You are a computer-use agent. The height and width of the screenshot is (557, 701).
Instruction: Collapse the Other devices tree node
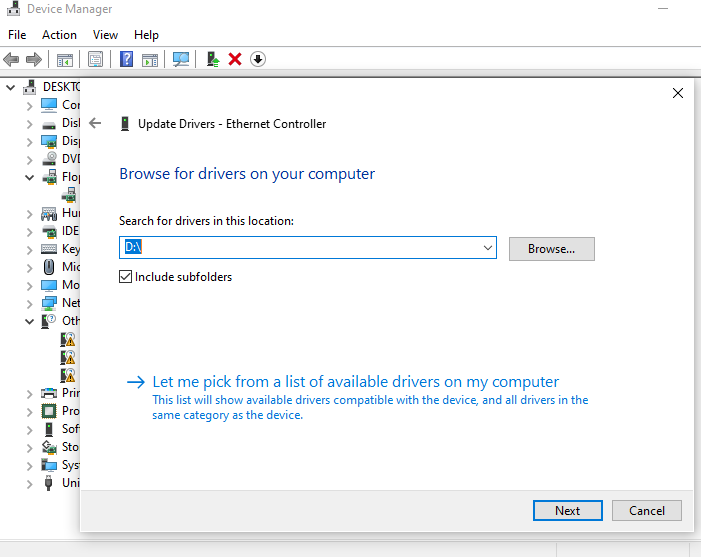(x=27, y=321)
